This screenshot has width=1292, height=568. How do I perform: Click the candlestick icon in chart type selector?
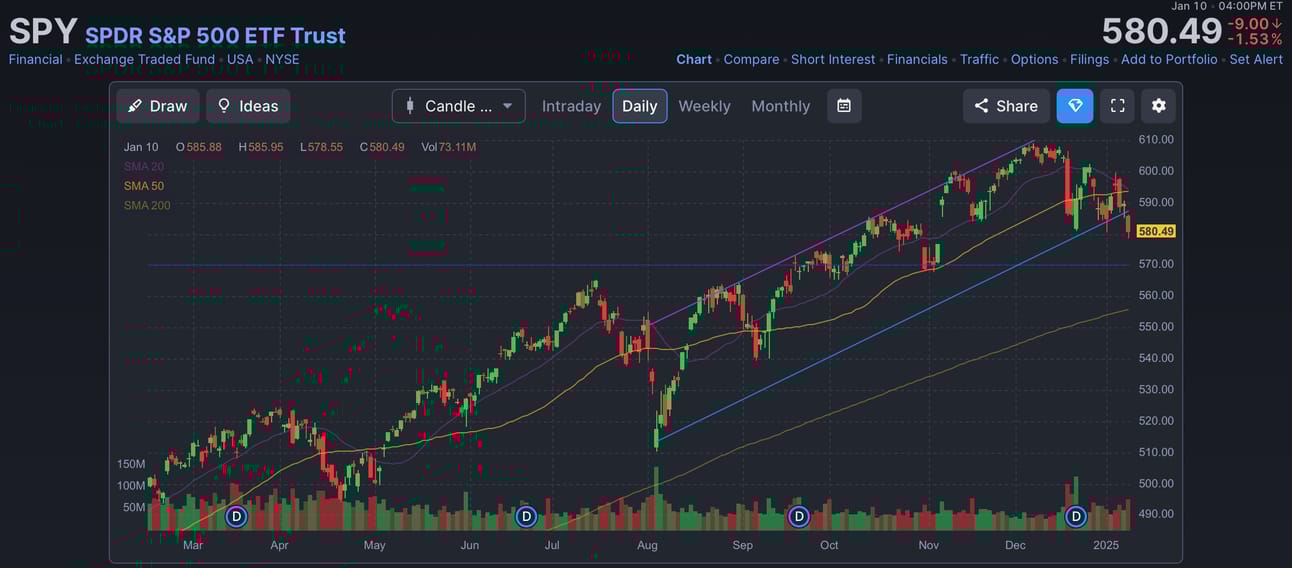coord(410,106)
